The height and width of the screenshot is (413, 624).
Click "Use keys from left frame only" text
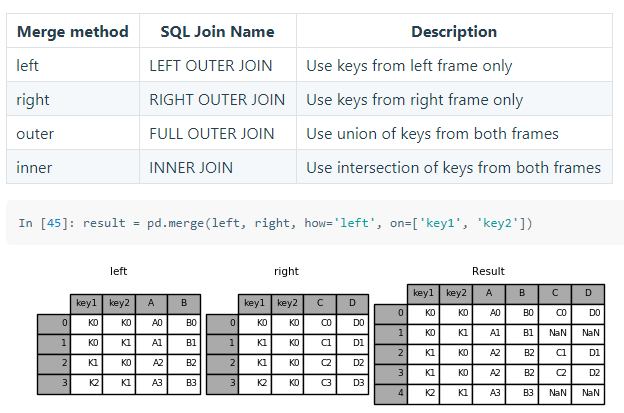[409, 66]
